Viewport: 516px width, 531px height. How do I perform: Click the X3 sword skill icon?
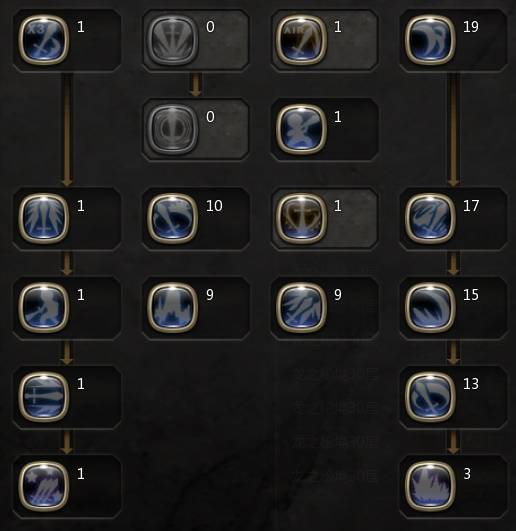[x=44, y=40]
